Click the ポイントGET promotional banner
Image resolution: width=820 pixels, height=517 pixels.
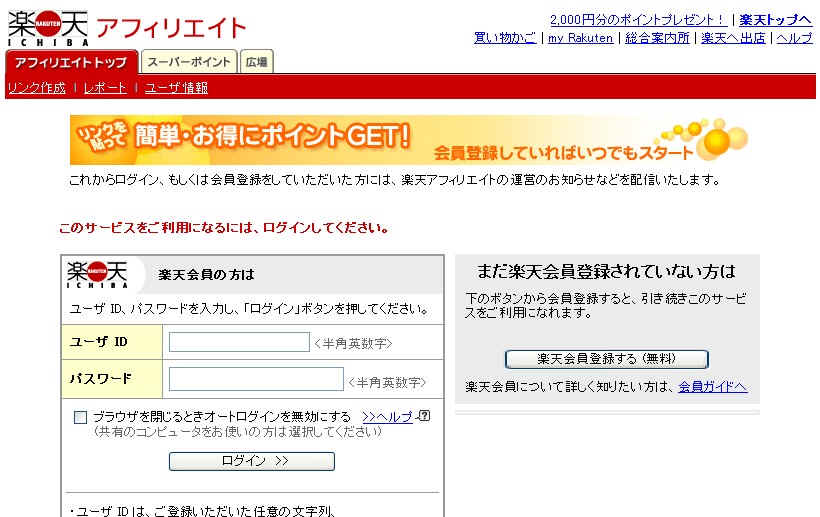click(410, 140)
